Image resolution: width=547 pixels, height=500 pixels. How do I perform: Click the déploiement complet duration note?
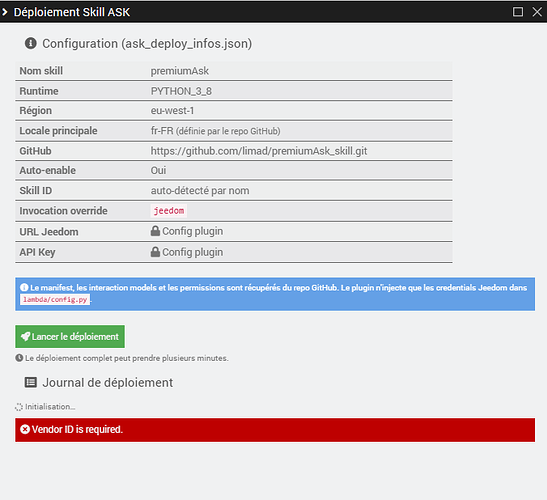(127, 358)
